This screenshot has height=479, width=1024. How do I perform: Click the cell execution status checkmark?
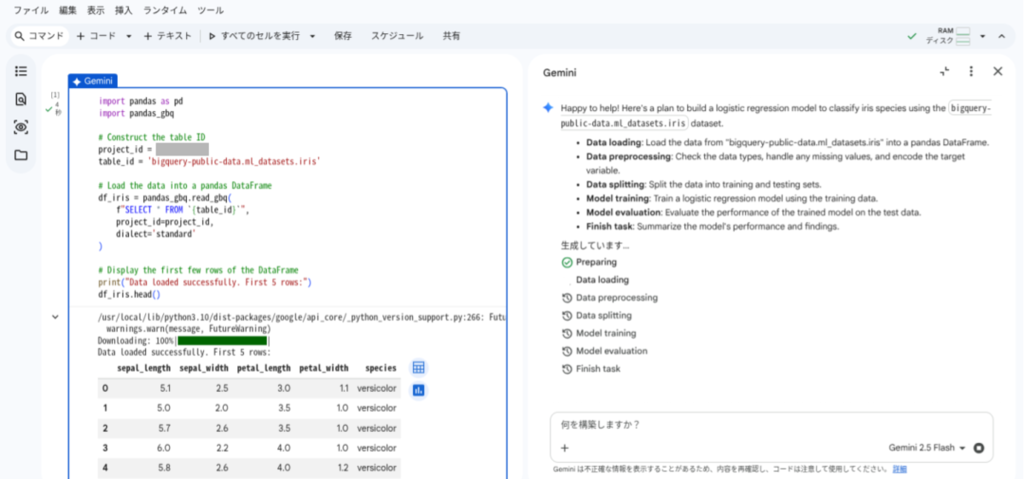click(x=48, y=110)
